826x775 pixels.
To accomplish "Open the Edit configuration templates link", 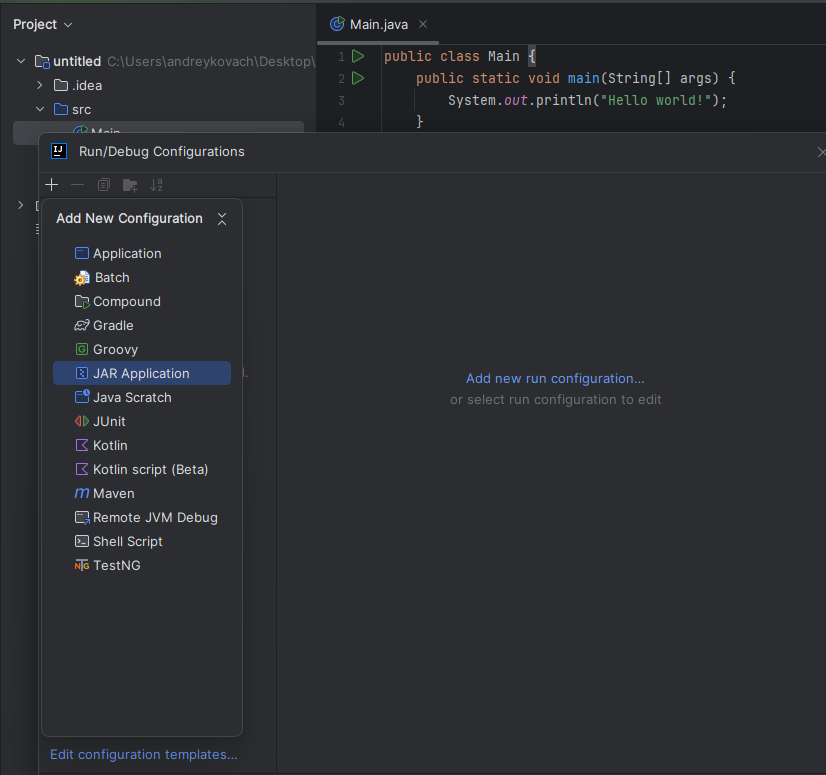I will tap(143, 754).
